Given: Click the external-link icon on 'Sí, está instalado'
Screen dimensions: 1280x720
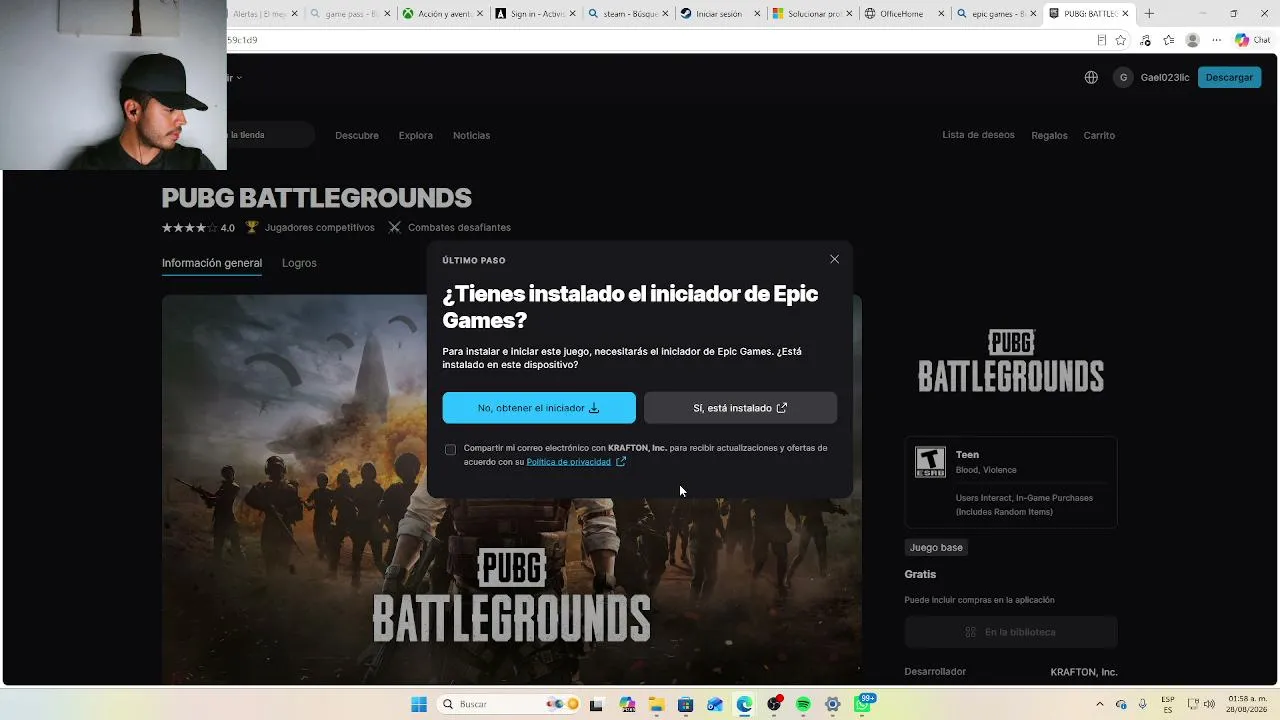Looking at the screenshot, I should click(782, 408).
